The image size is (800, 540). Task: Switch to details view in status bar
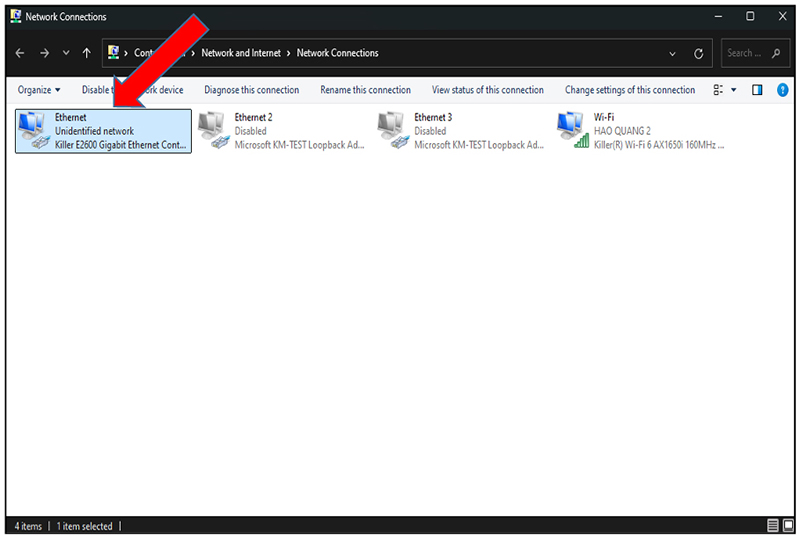pyautogui.click(x=772, y=525)
